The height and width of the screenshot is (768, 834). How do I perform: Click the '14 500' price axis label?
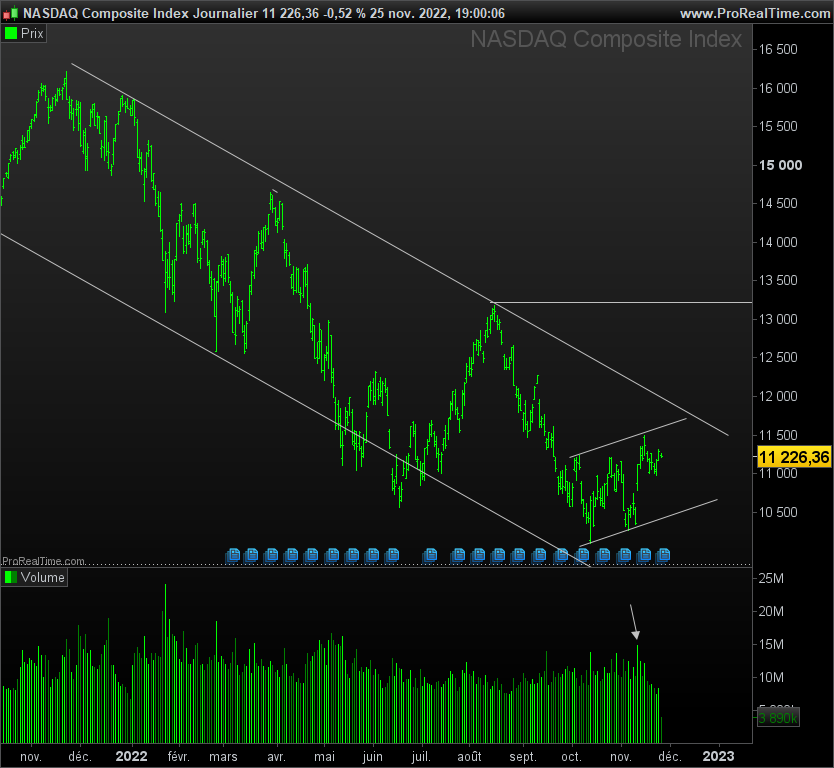[778, 204]
